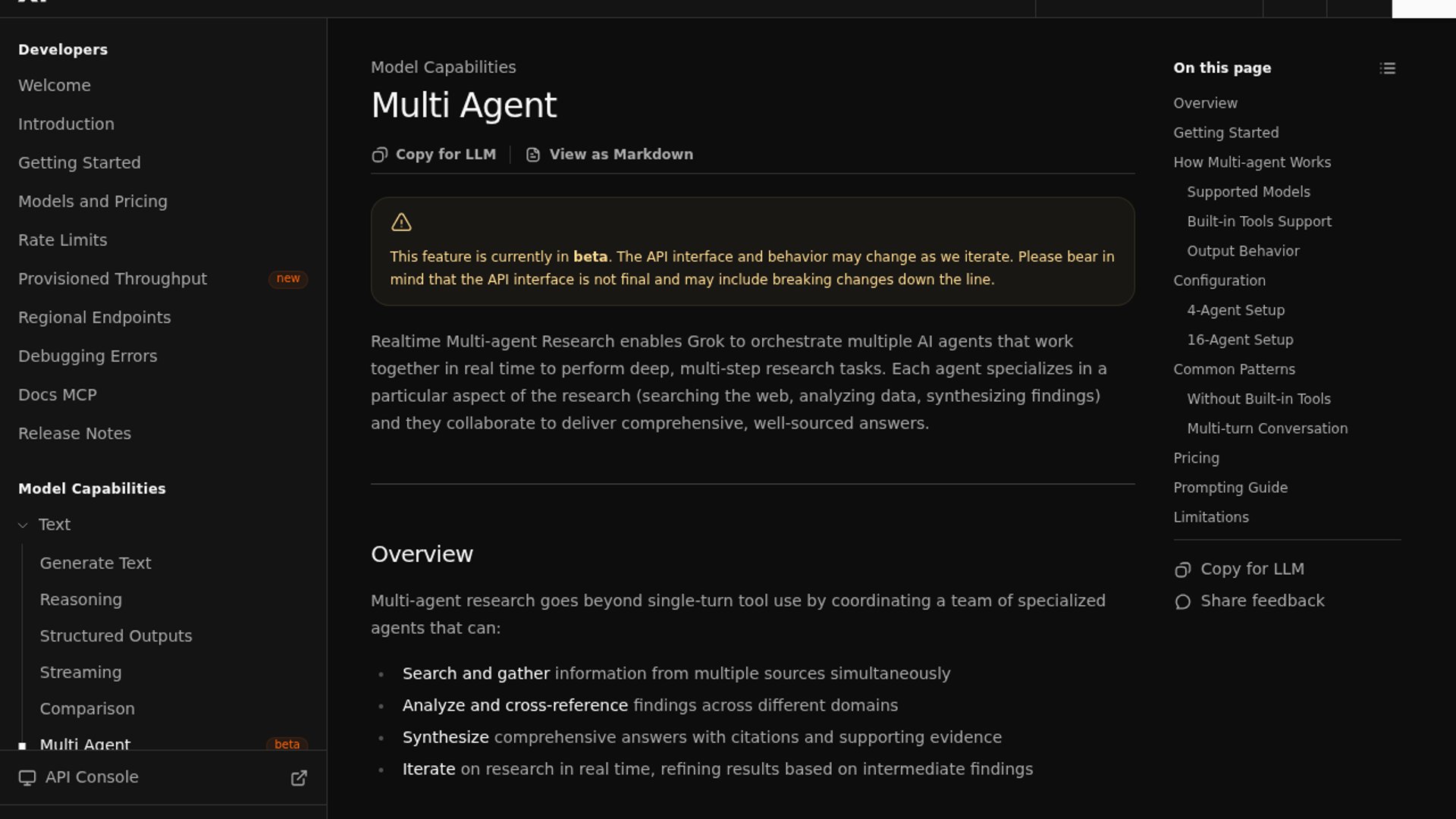Open the Provisioned Throughput page
Image resolution: width=1456 pixels, height=819 pixels.
click(112, 279)
